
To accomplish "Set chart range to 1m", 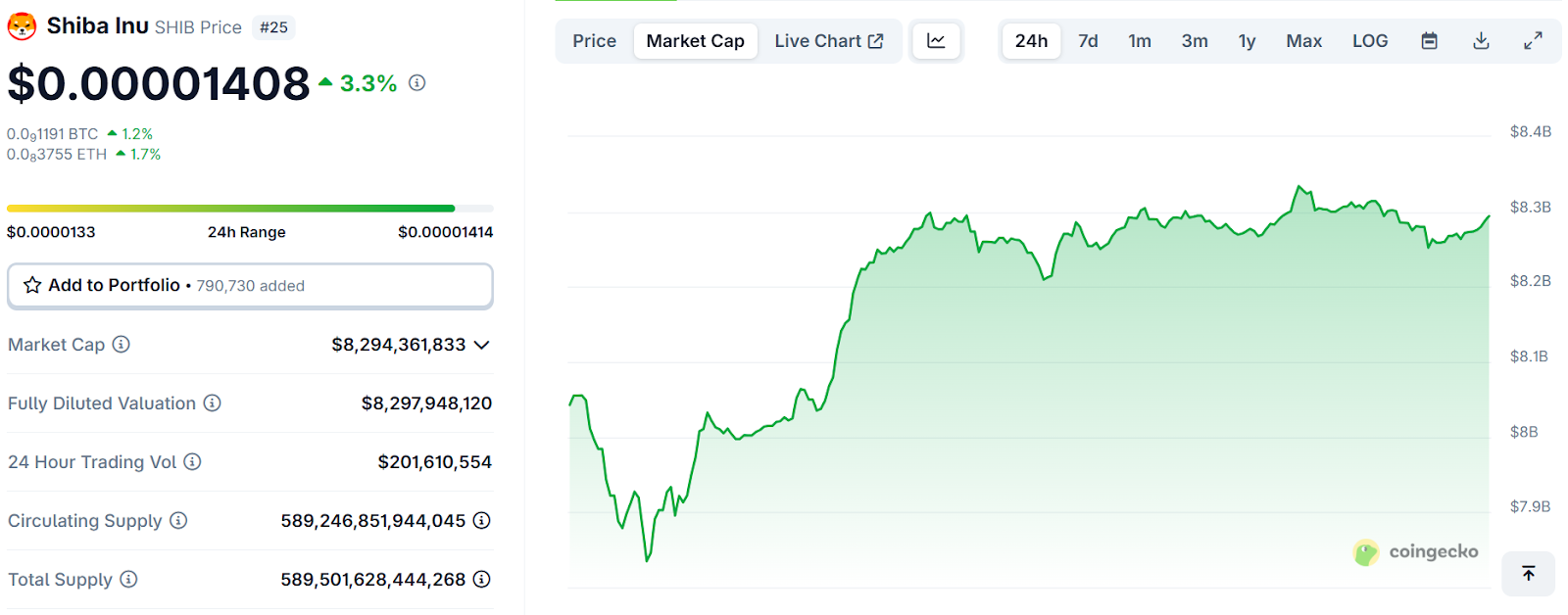I will tap(1140, 41).
